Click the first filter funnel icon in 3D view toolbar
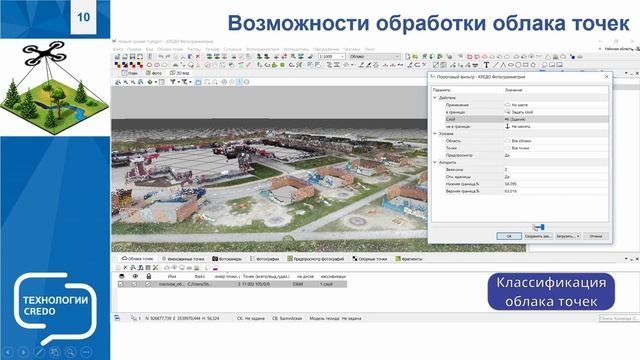 tap(173, 82)
